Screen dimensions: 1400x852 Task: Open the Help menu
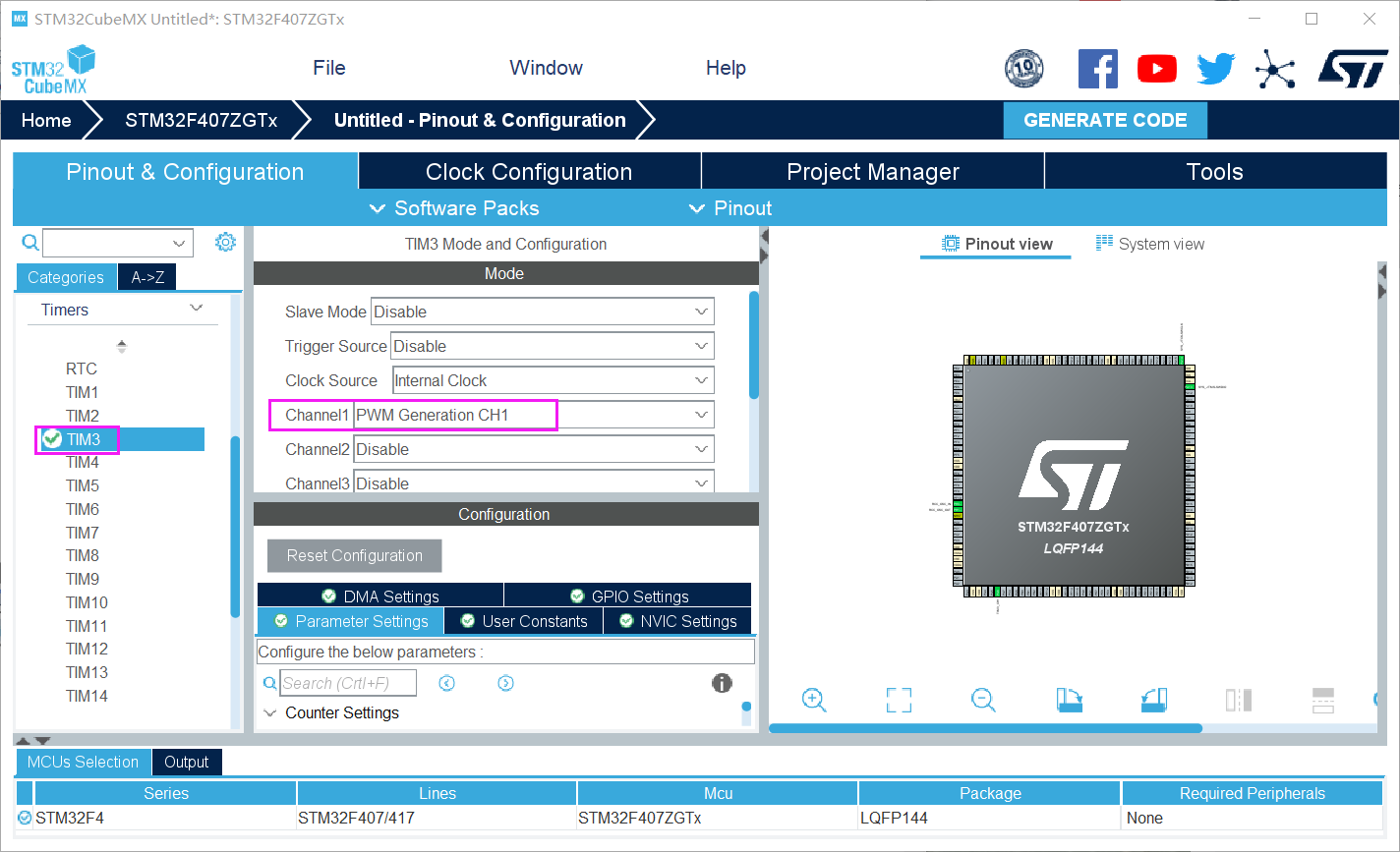pos(726,68)
